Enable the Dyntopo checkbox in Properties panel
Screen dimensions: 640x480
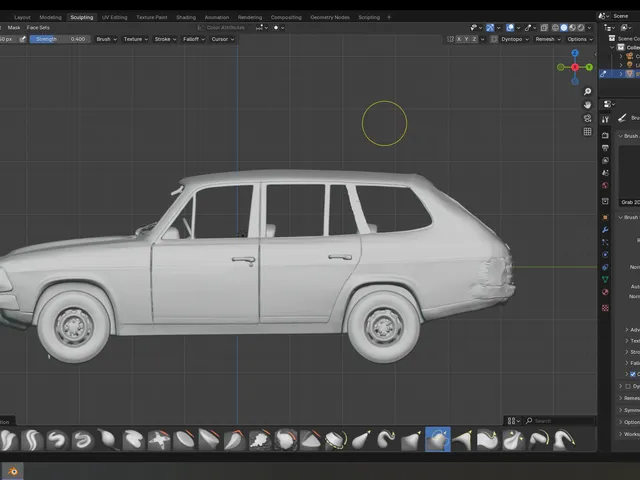pyautogui.click(x=628, y=386)
